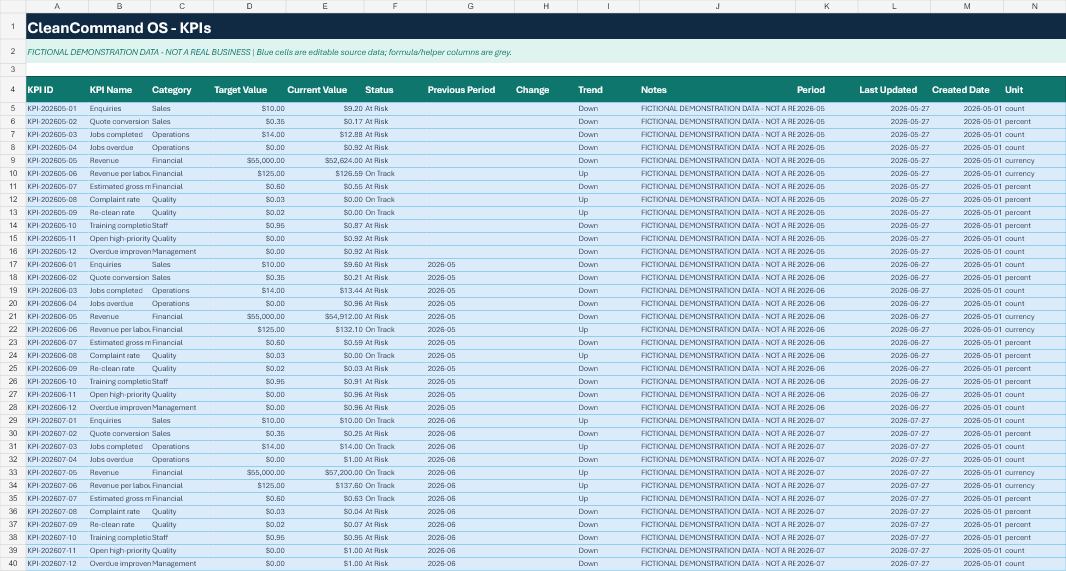Click Last Updated 2026-06-27 in row 20
Image resolution: width=1066 pixels, height=571 pixels.
[894, 304]
